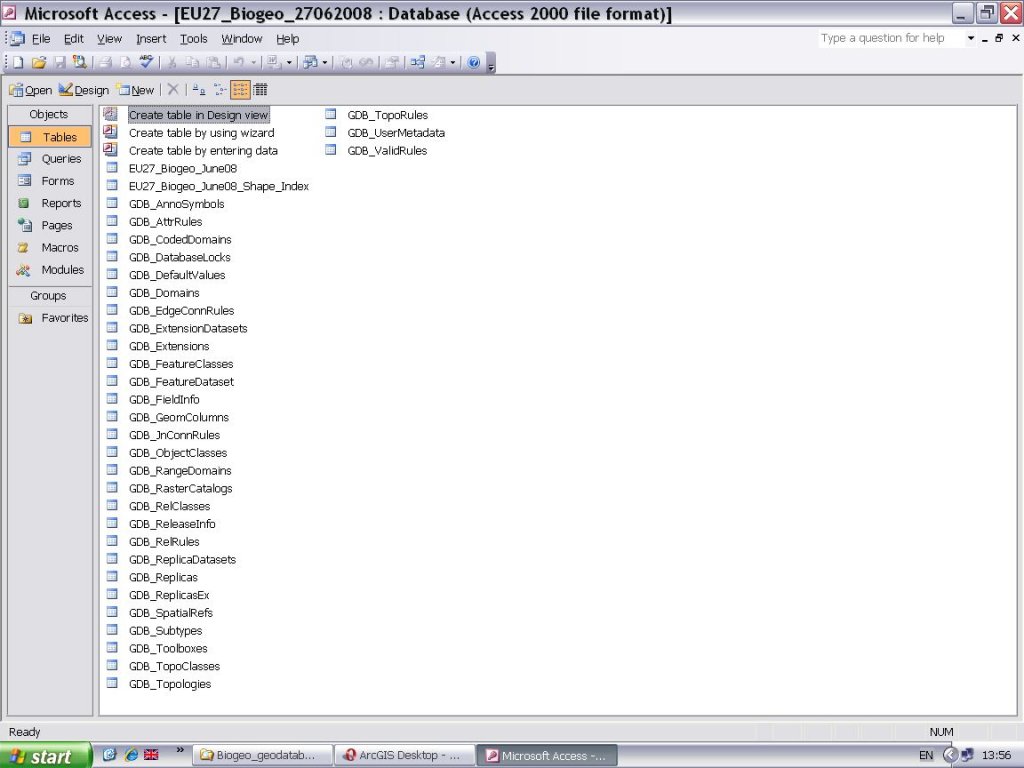Click the Open folder toolbar icon
1024x768 pixels.
coord(39,62)
